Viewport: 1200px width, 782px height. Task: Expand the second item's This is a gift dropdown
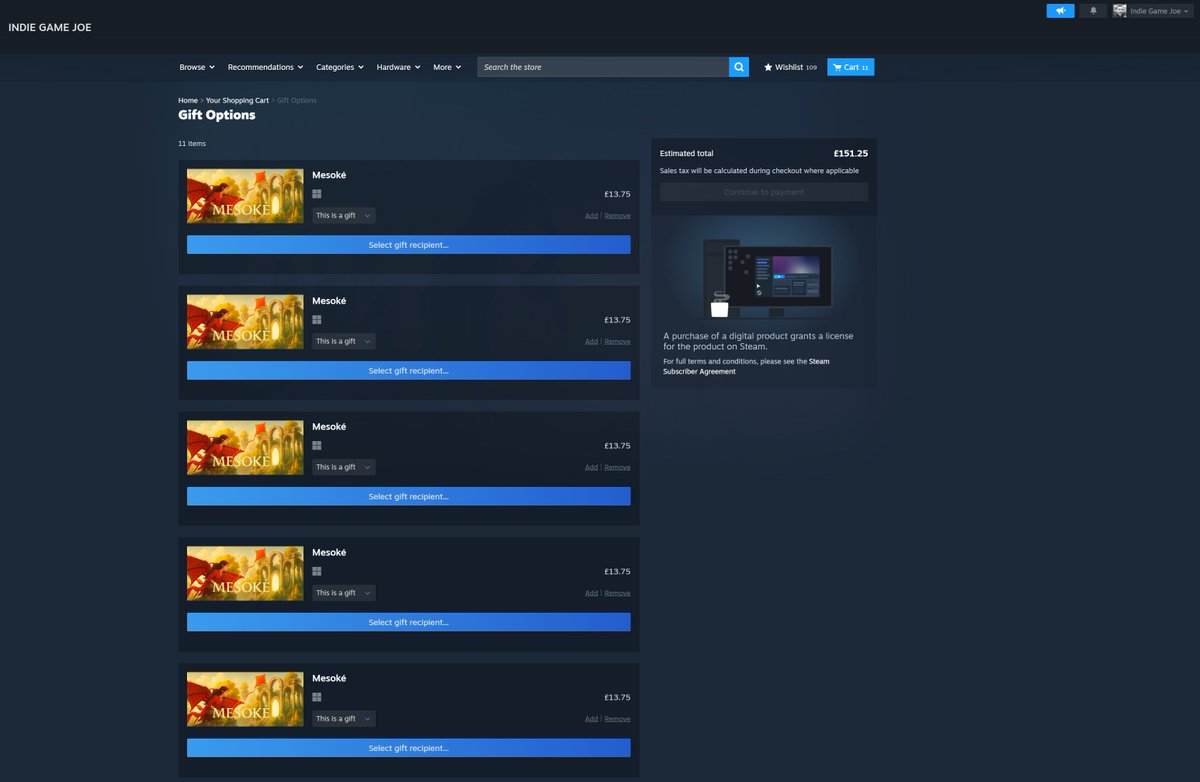coord(344,341)
